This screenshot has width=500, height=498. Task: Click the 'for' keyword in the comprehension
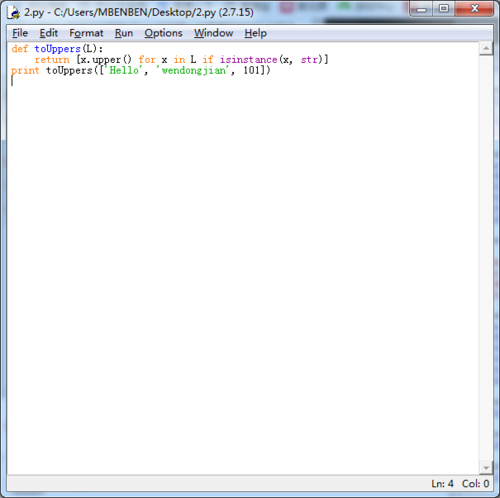pyautogui.click(x=147, y=60)
